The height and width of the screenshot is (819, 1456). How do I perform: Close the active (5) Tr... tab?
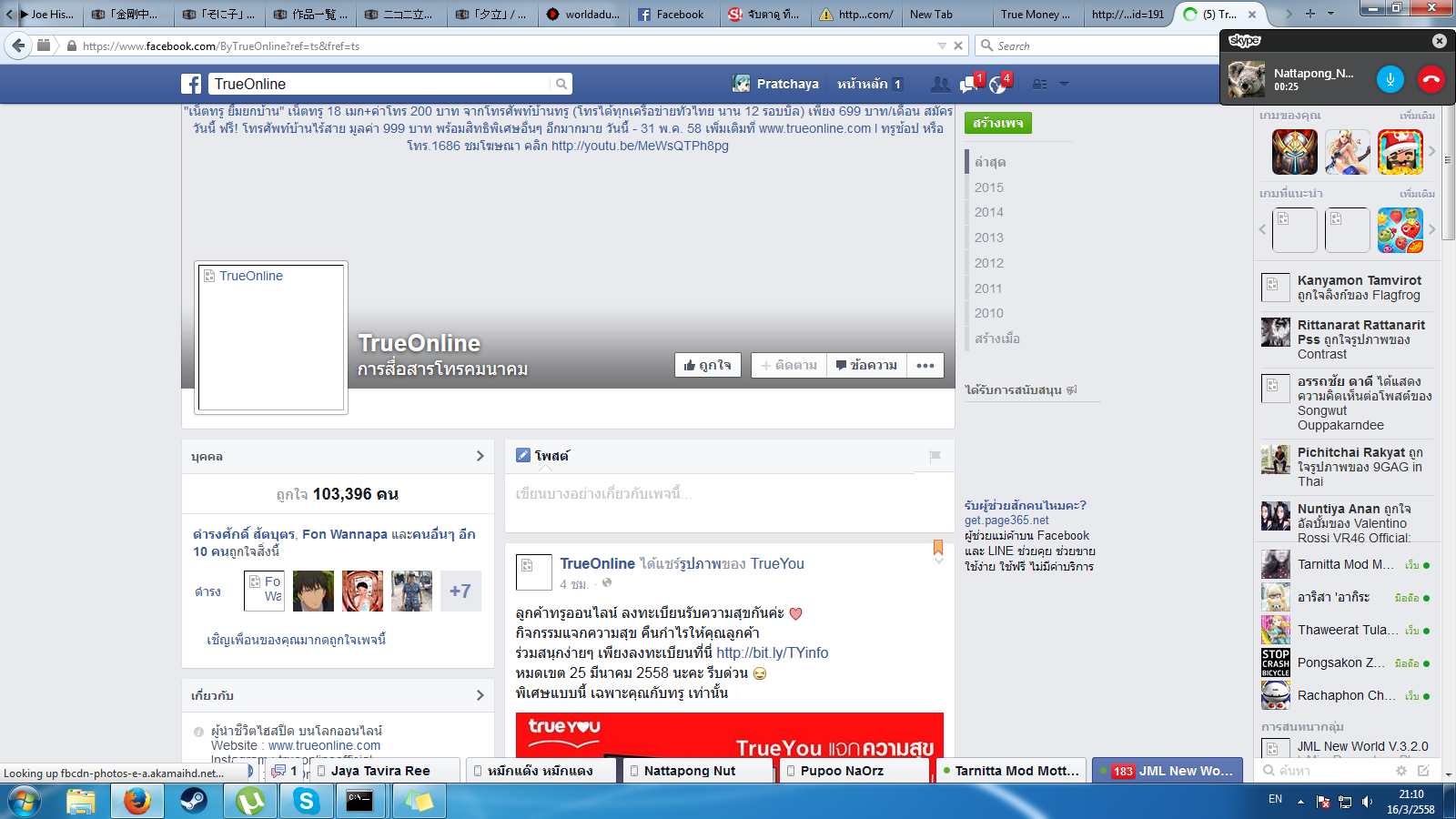click(x=1252, y=15)
